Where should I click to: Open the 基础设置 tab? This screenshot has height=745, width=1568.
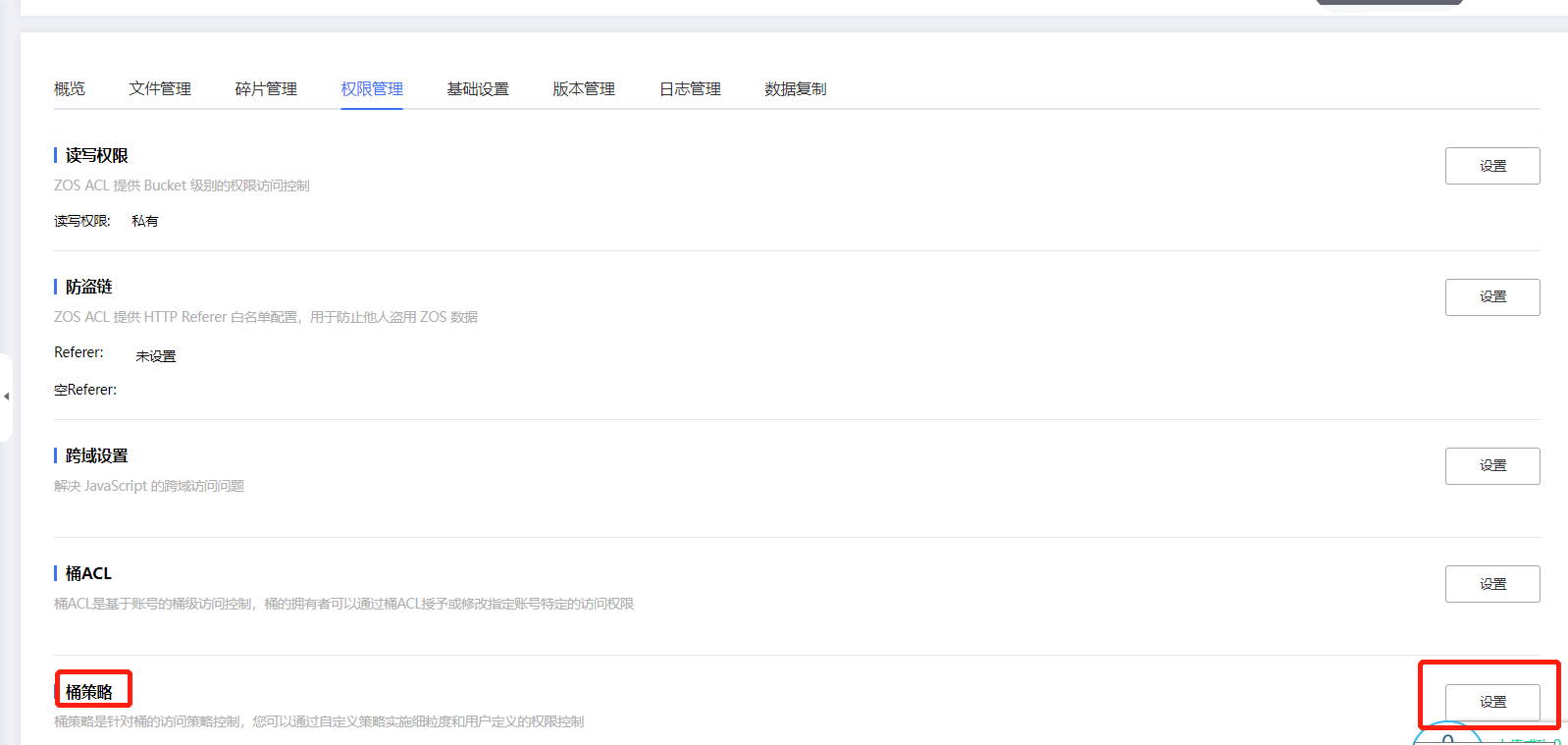click(478, 89)
